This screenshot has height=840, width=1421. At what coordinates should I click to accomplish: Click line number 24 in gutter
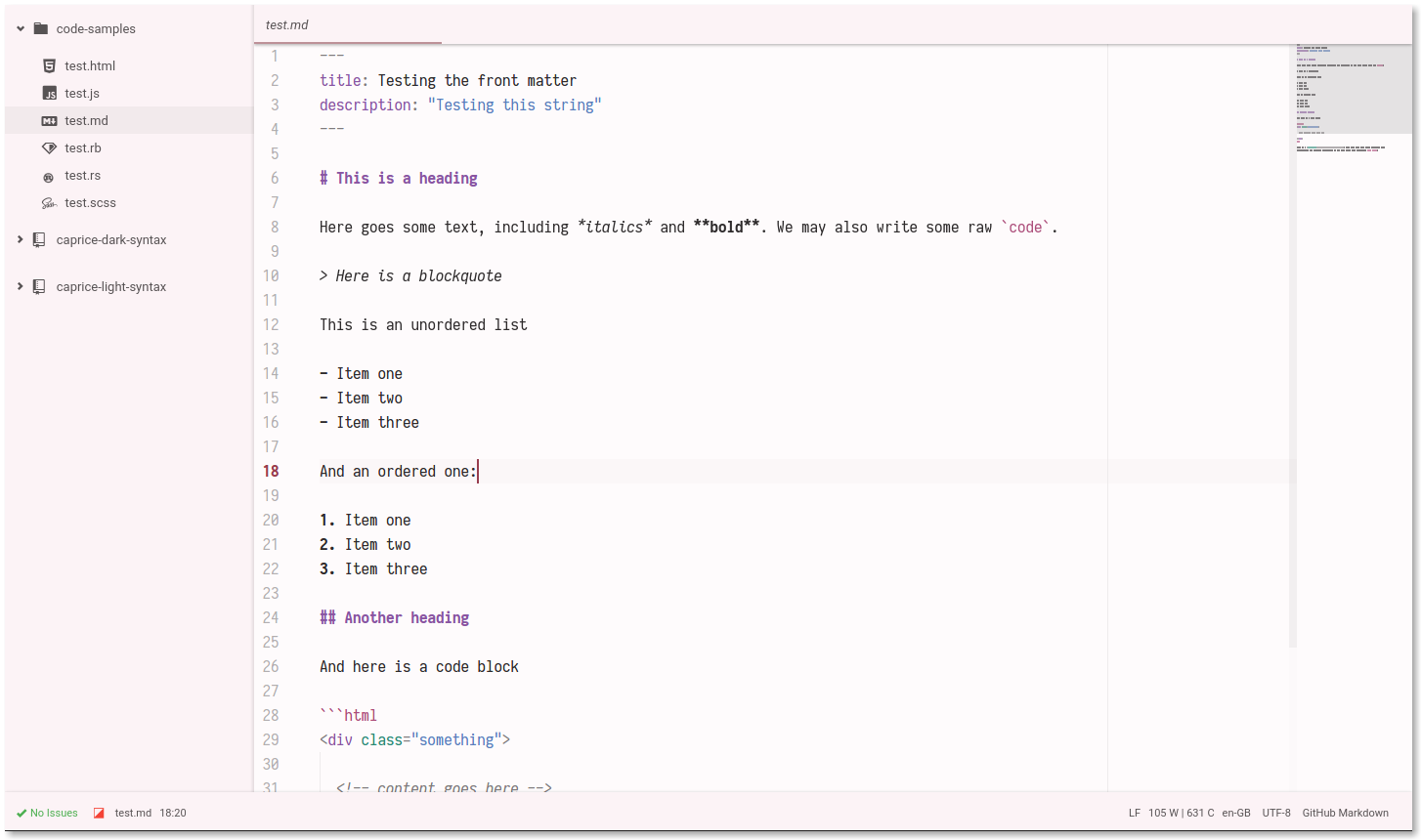[271, 617]
